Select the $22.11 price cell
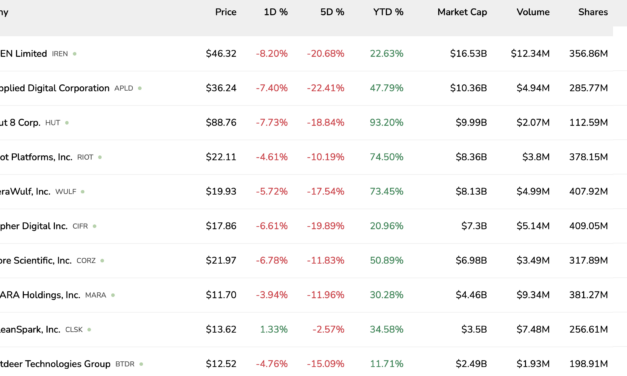This screenshot has width=627, height=376. [221, 157]
